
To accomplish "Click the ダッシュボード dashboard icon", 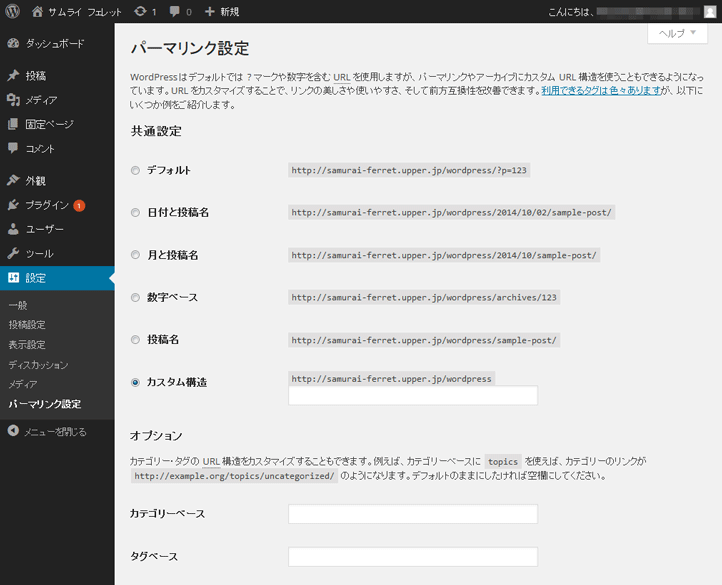I will click(13, 44).
